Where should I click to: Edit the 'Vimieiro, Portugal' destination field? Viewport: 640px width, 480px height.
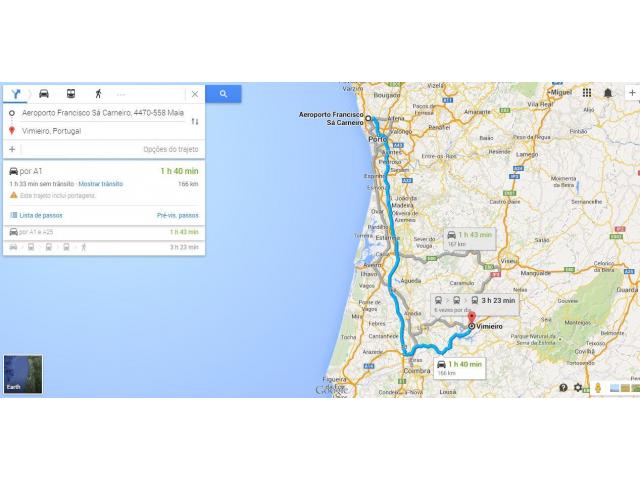(102, 131)
